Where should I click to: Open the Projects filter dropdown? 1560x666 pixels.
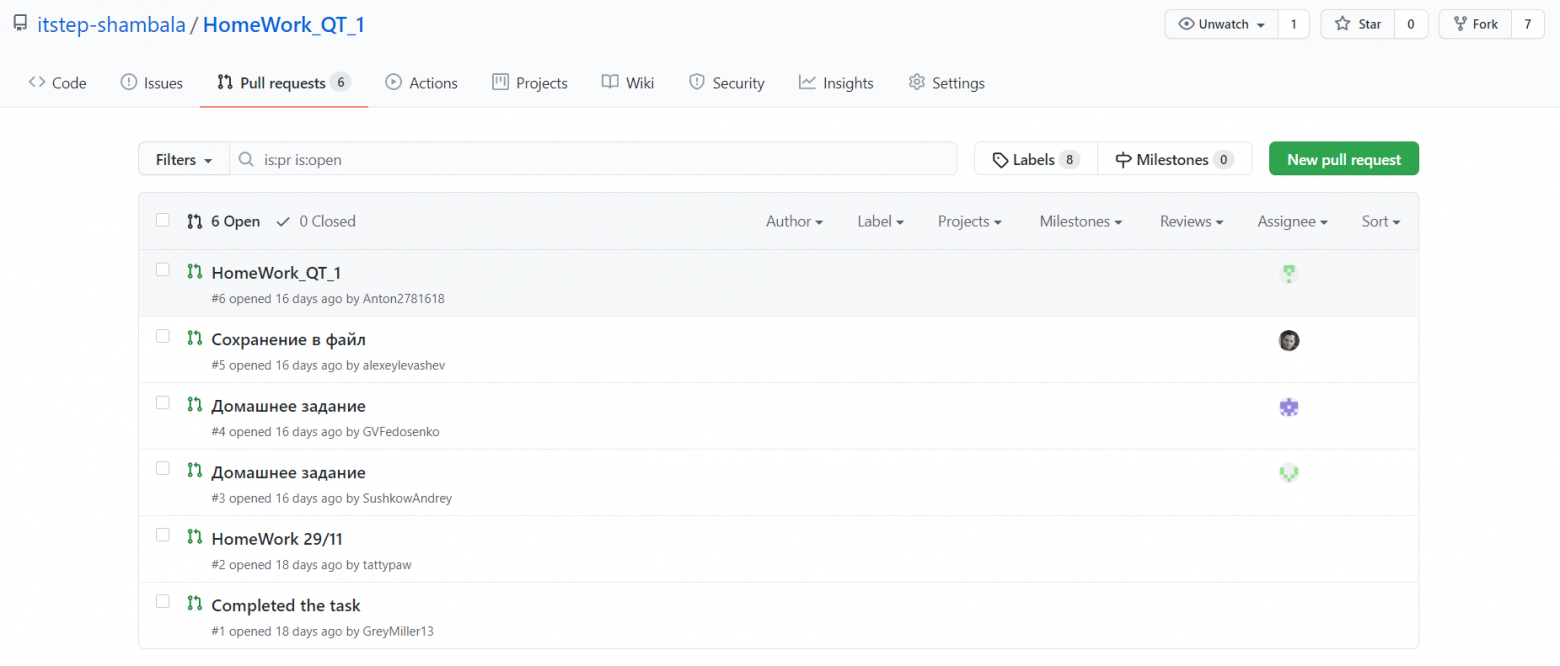pyautogui.click(x=969, y=221)
